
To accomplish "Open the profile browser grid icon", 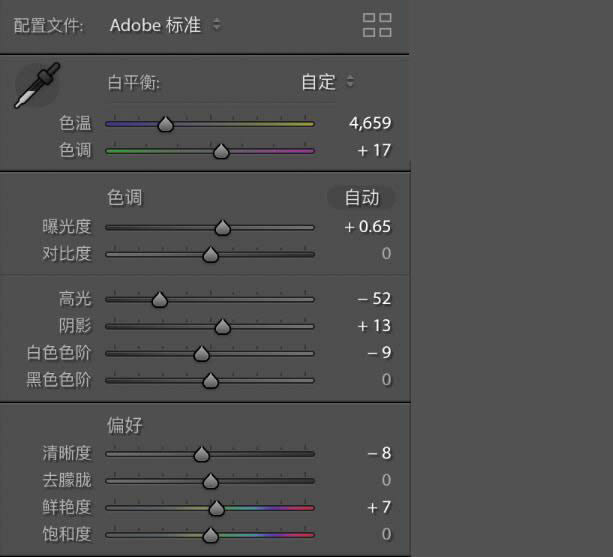I will [x=377, y=25].
